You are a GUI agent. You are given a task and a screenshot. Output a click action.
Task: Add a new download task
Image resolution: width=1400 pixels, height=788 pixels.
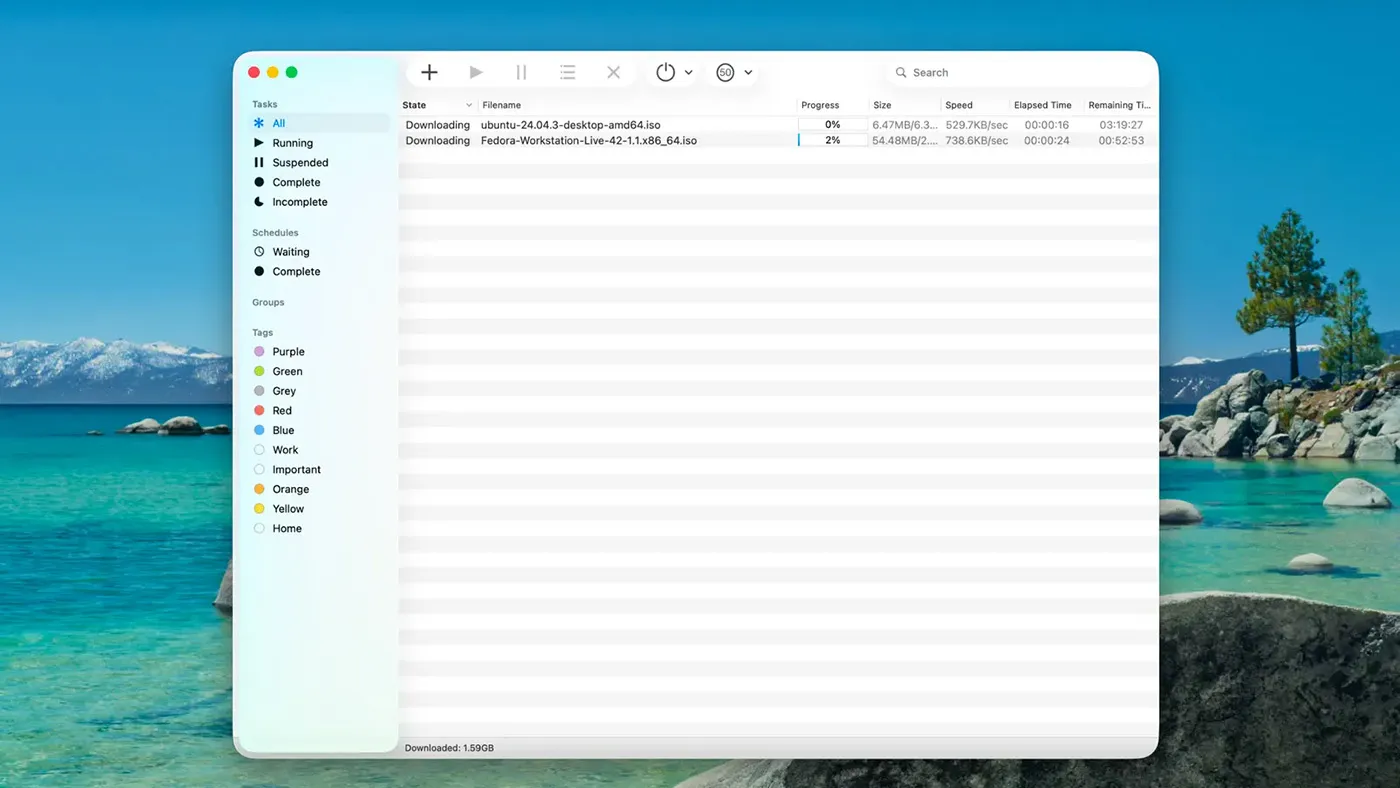click(429, 71)
